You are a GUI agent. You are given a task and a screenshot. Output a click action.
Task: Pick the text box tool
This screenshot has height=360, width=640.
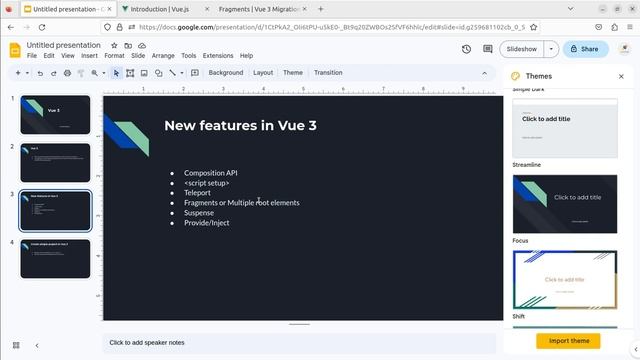point(130,73)
